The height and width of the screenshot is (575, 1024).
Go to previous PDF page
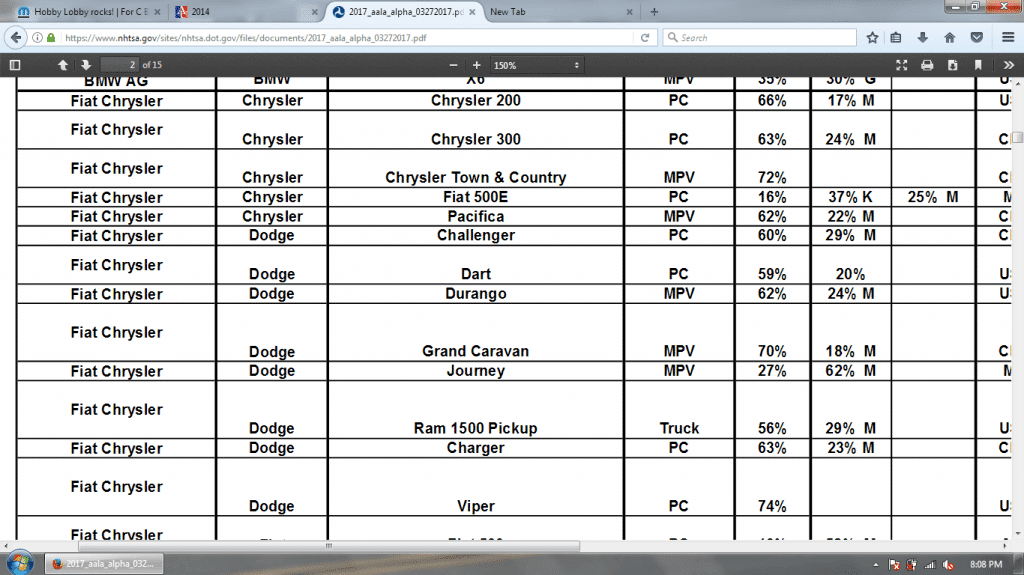[63, 65]
